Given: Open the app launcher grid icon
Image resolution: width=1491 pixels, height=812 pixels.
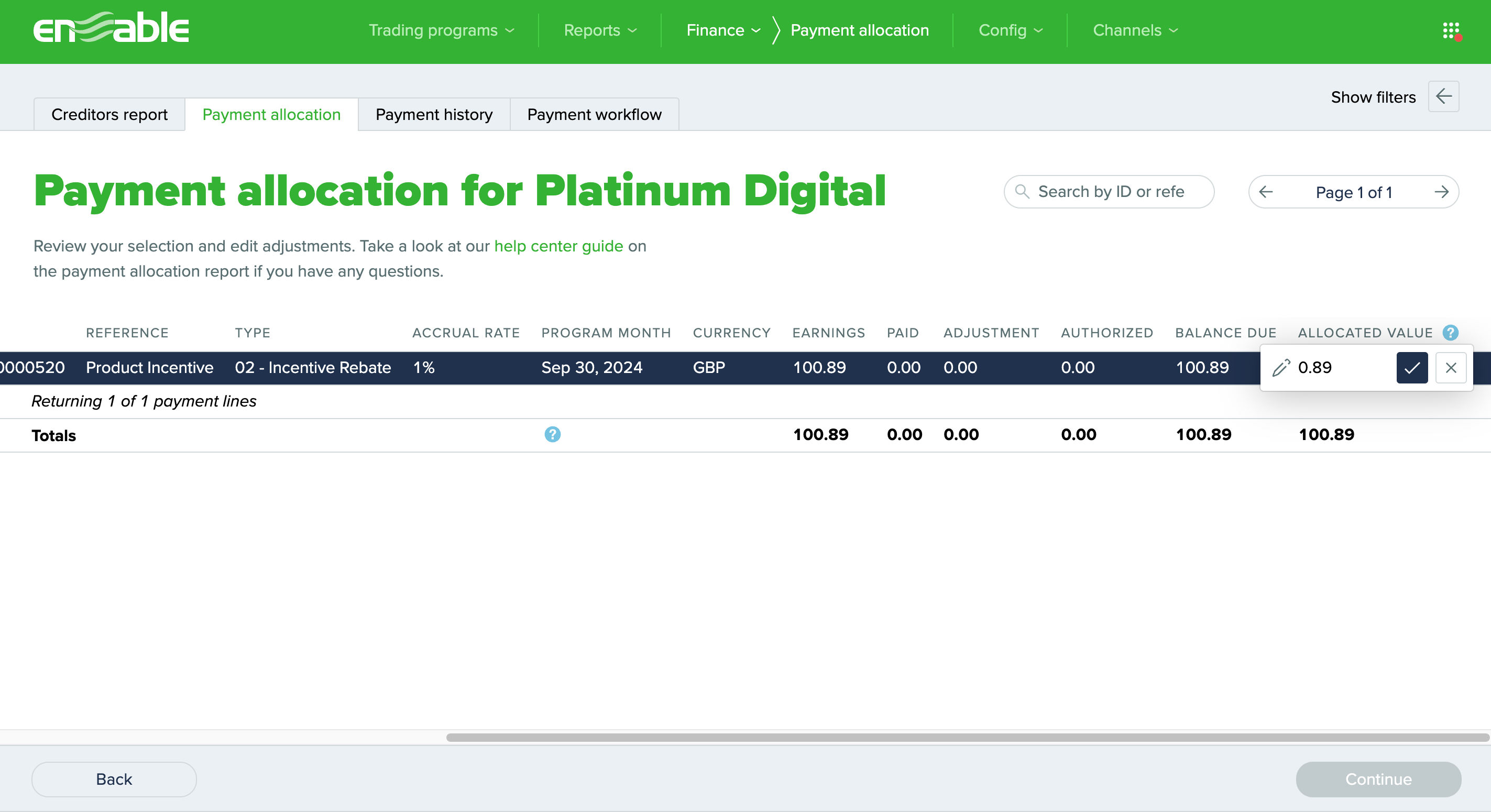Looking at the screenshot, I should point(1451,31).
